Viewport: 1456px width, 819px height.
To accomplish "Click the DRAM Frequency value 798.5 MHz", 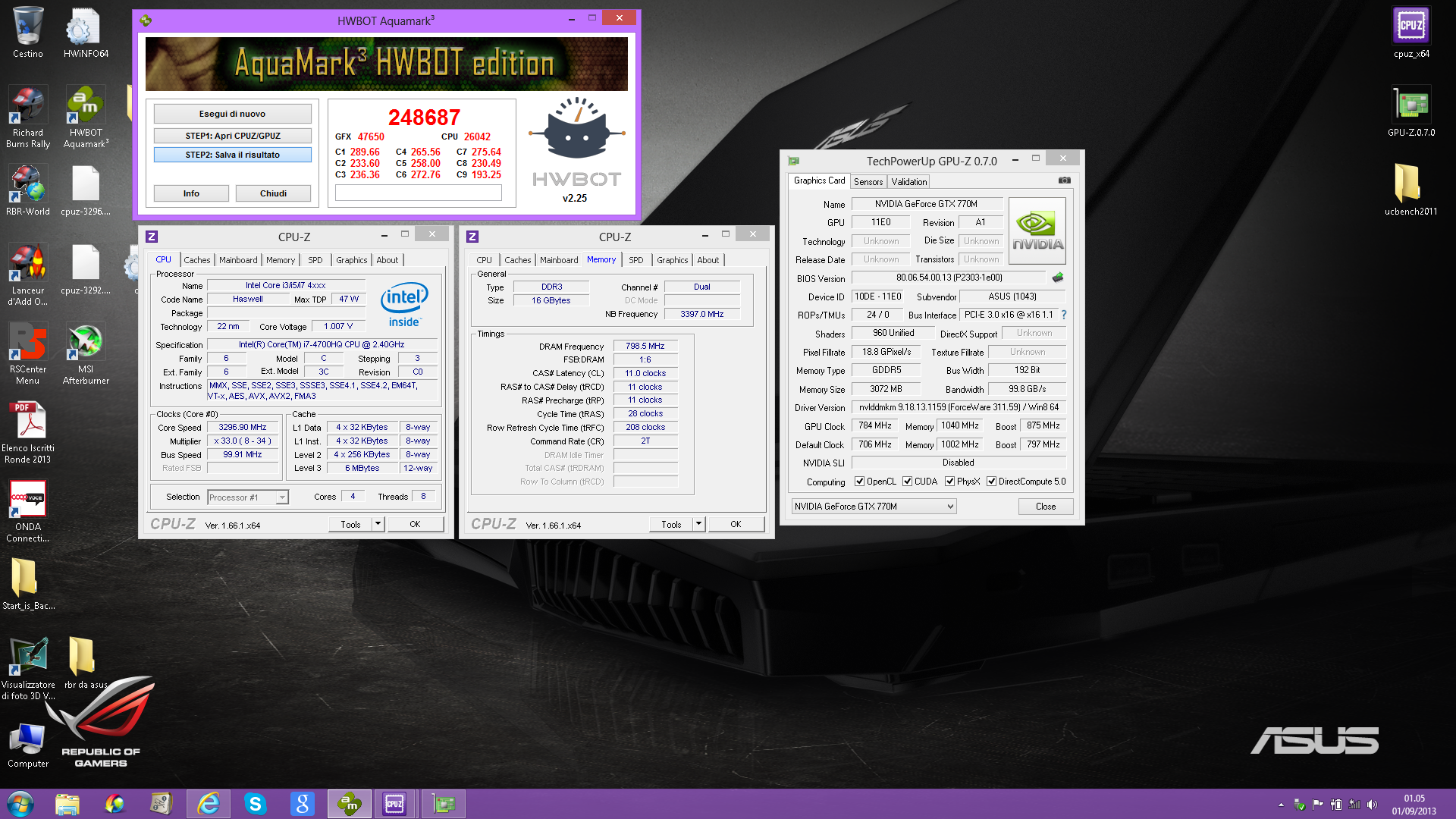I will tap(645, 346).
